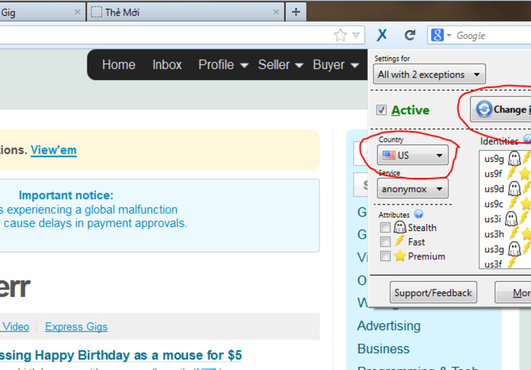The image size is (531, 370).
Task: Select identity us3i
Action: click(x=492, y=219)
